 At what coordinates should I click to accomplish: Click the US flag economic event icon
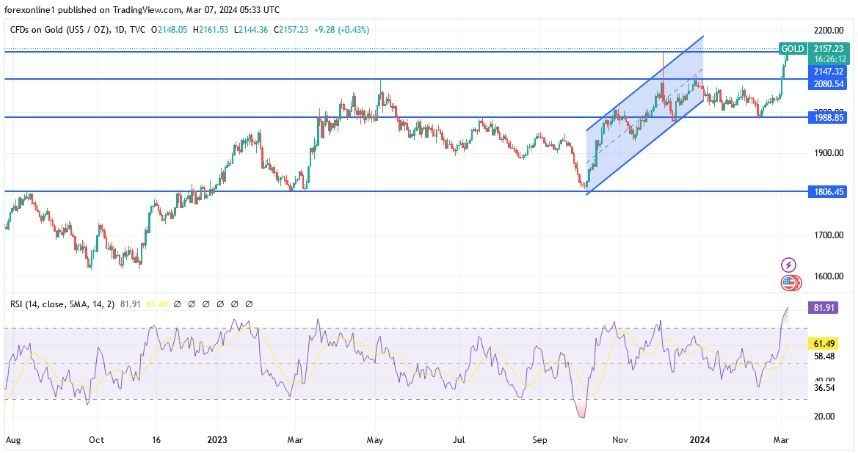tap(790, 283)
